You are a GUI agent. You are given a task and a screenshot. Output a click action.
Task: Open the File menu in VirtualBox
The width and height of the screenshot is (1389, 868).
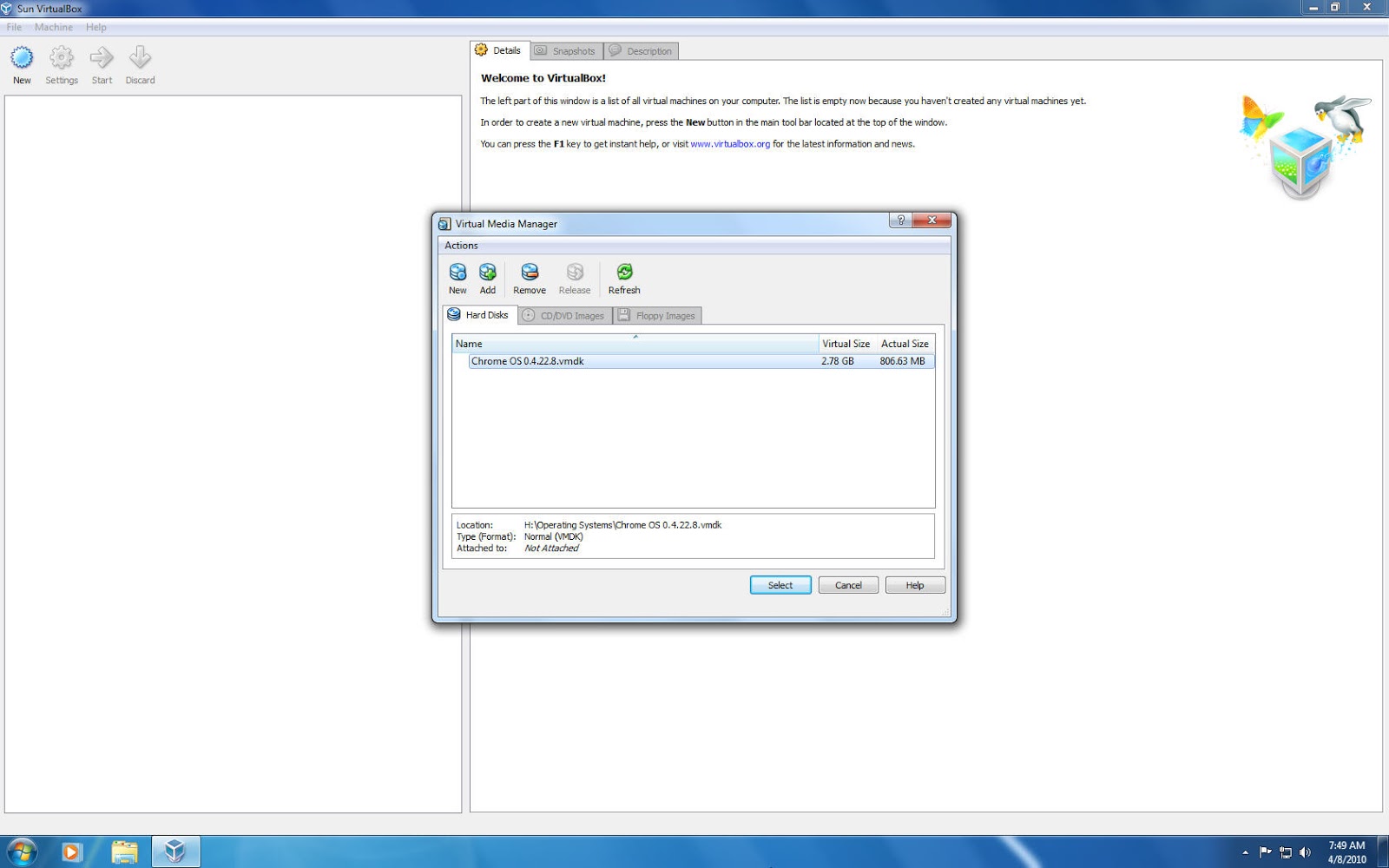coord(14,27)
